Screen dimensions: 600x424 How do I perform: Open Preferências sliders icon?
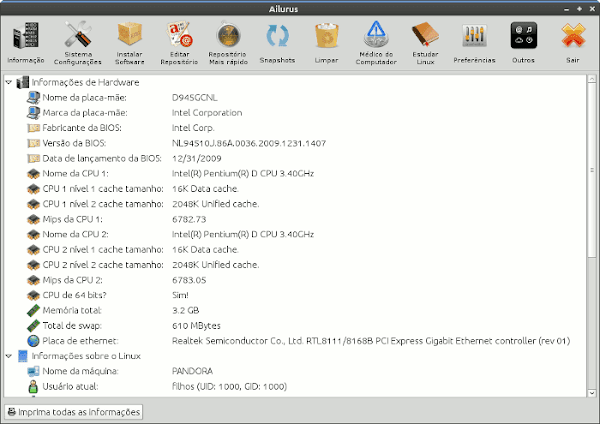tap(474, 38)
